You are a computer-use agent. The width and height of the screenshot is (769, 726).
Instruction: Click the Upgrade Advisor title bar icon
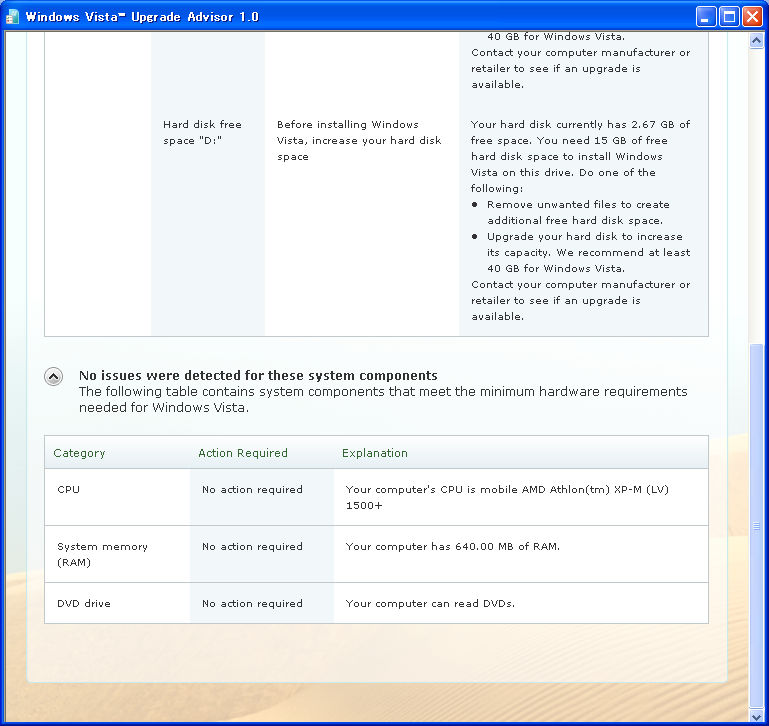click(13, 16)
